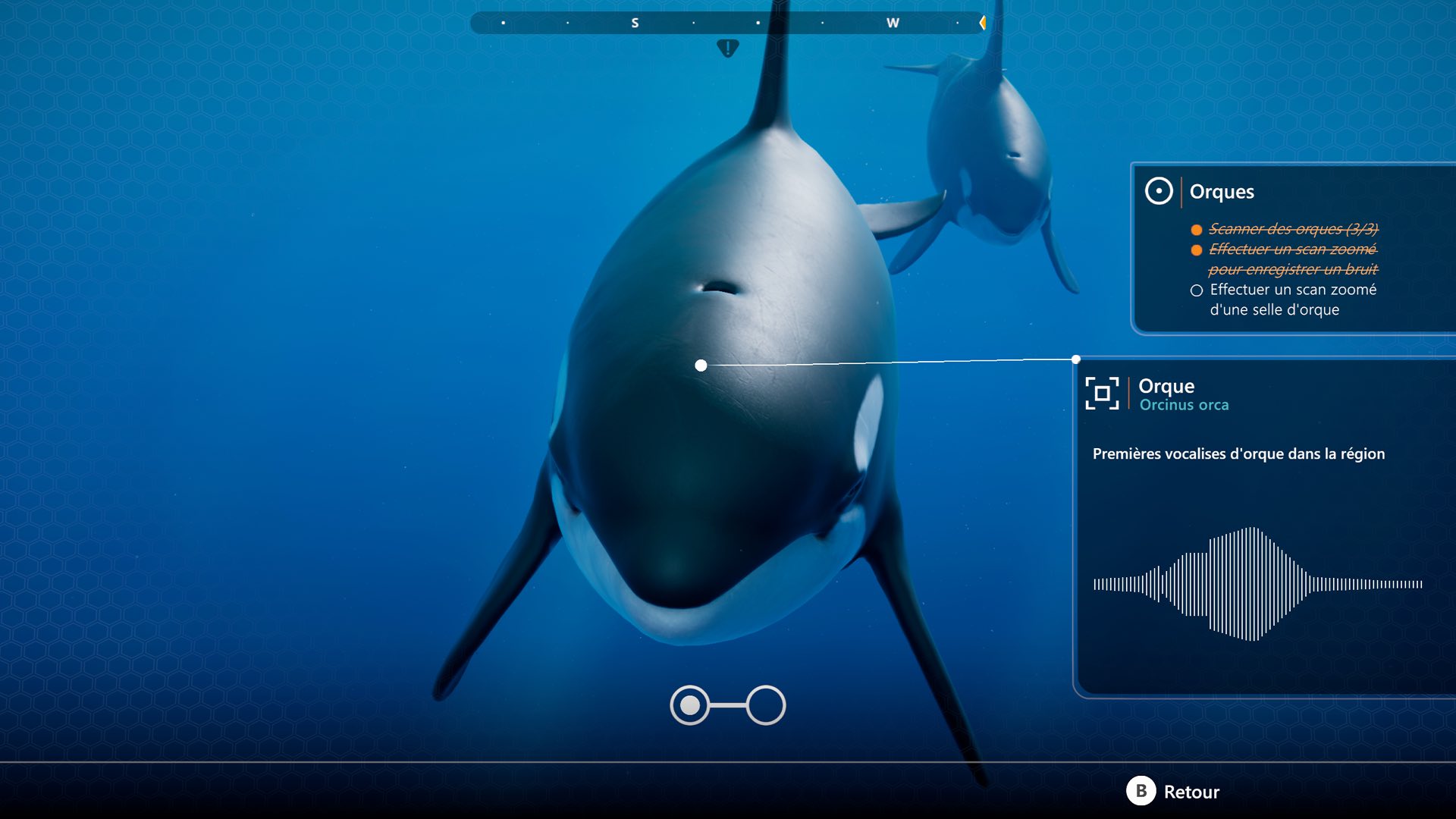This screenshot has width=1456, height=819.
Task: Click 'Scanner des orques (3/3)' objective
Action: [x=1293, y=229]
